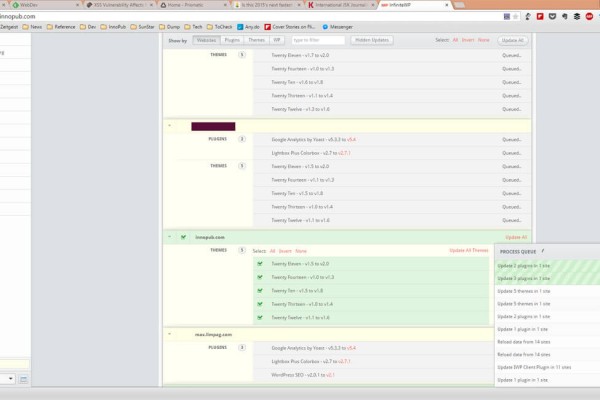
Task: Click Invert for innopub.com themes
Action: click(x=285, y=251)
